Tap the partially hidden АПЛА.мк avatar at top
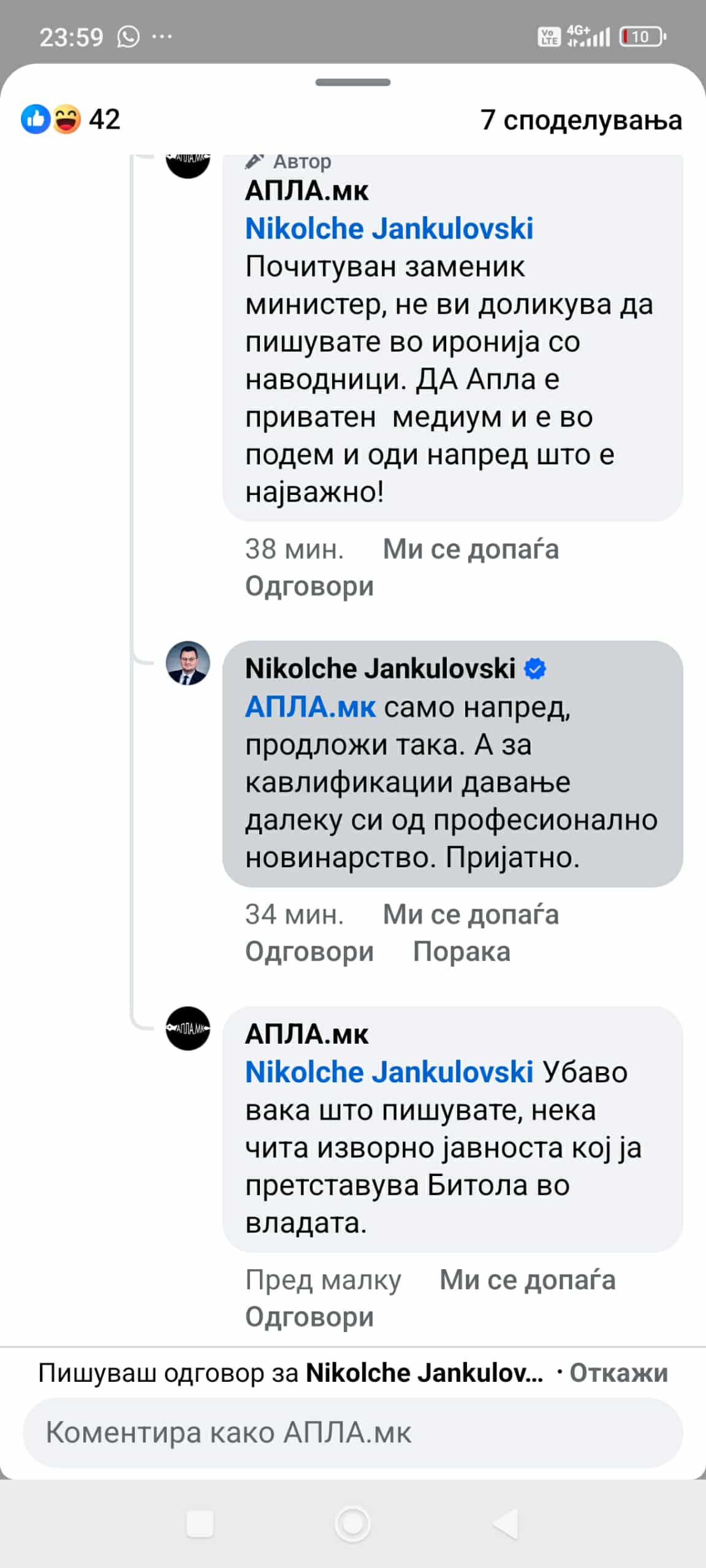706x1568 pixels. point(188,163)
